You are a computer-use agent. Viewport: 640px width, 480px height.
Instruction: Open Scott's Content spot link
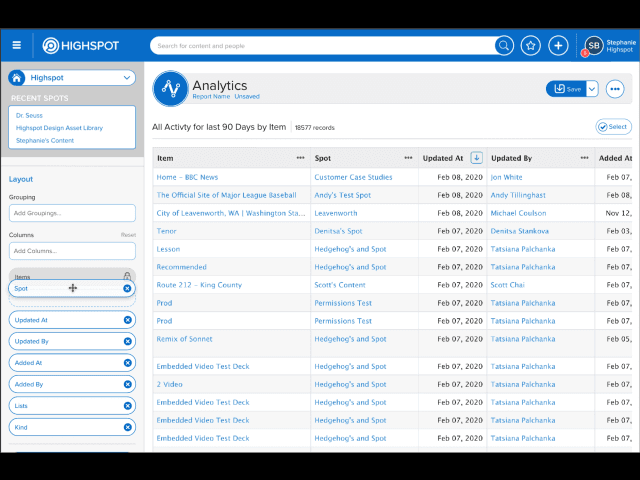(340, 285)
